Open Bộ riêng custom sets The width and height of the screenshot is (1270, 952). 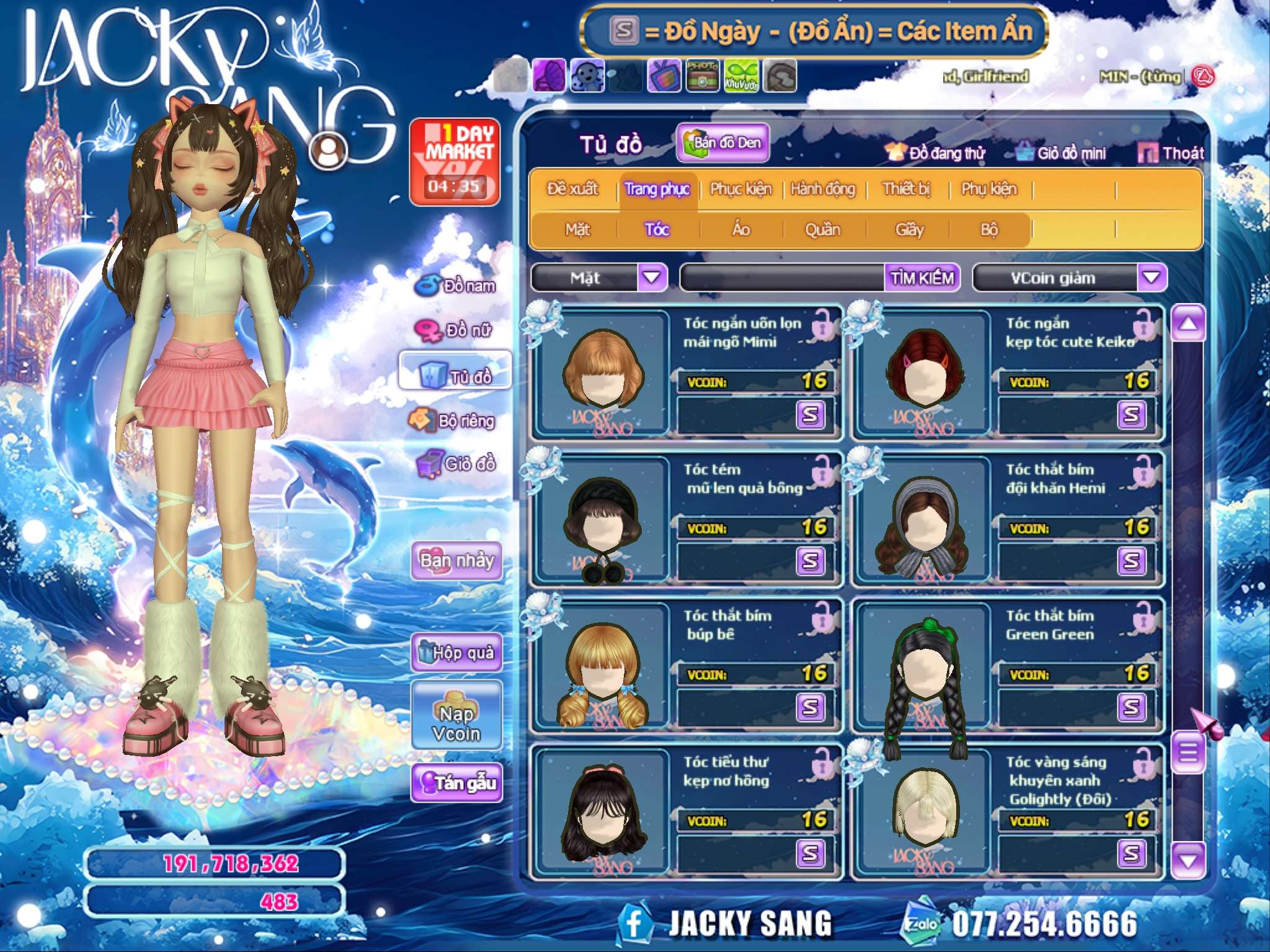[453, 421]
